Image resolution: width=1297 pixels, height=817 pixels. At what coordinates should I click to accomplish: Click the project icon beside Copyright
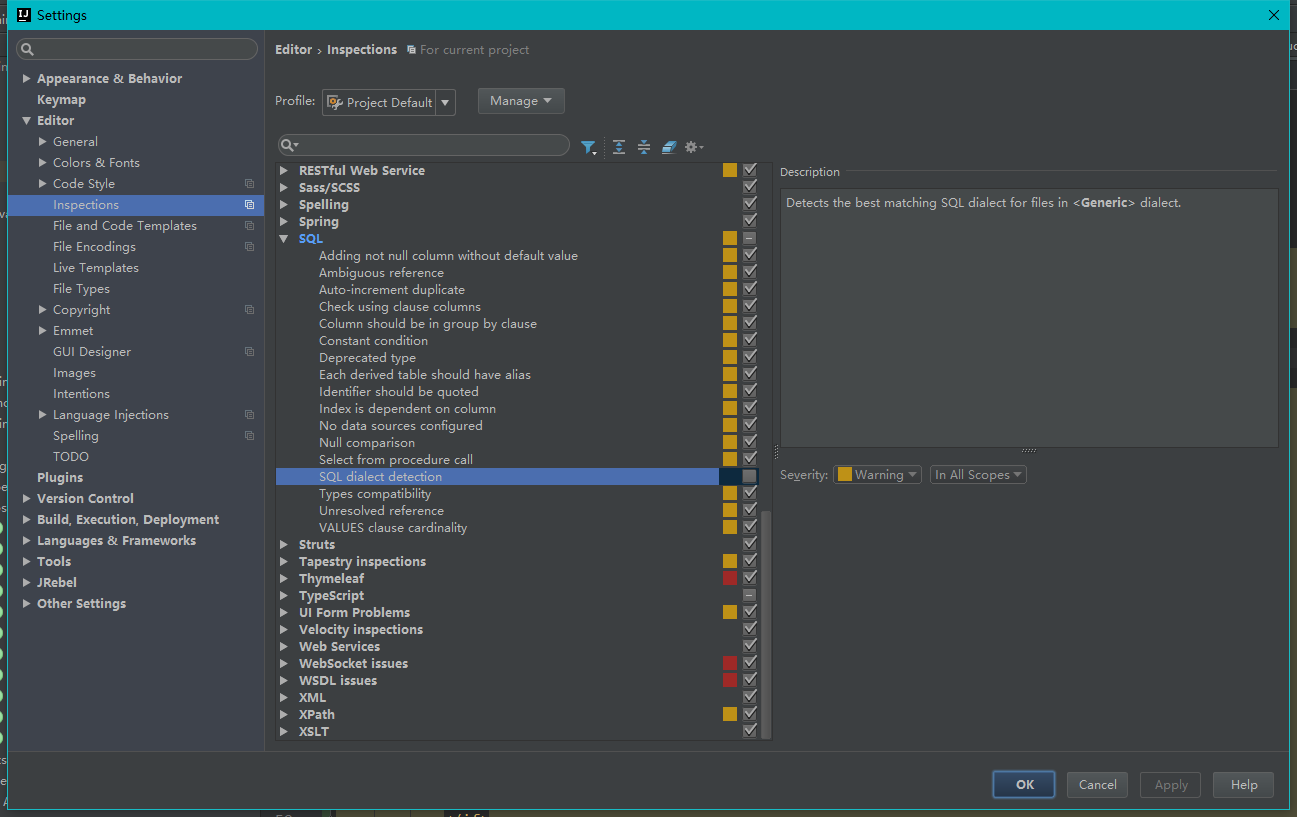pyautogui.click(x=249, y=310)
